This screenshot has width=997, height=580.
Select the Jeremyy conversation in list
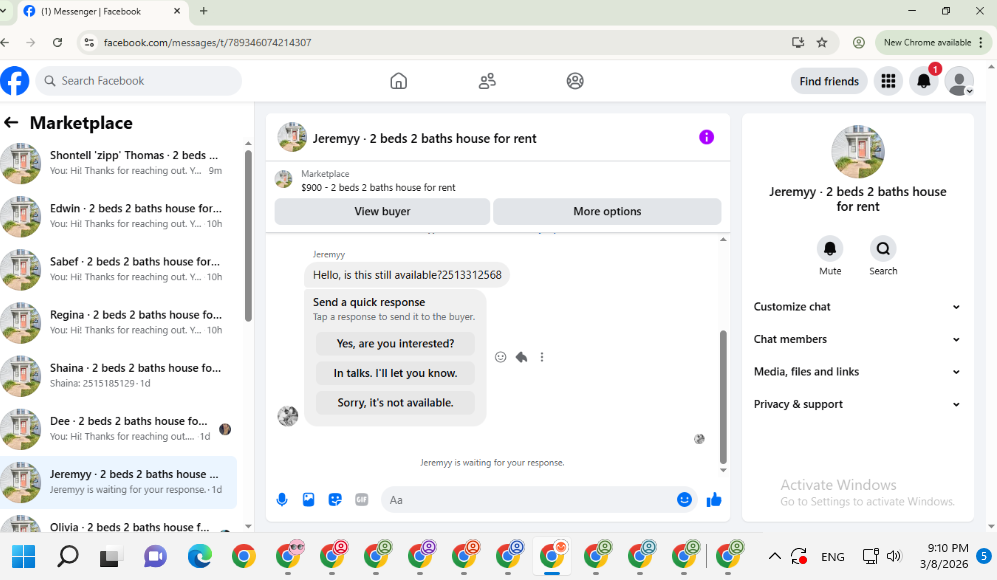pyautogui.click(x=119, y=482)
